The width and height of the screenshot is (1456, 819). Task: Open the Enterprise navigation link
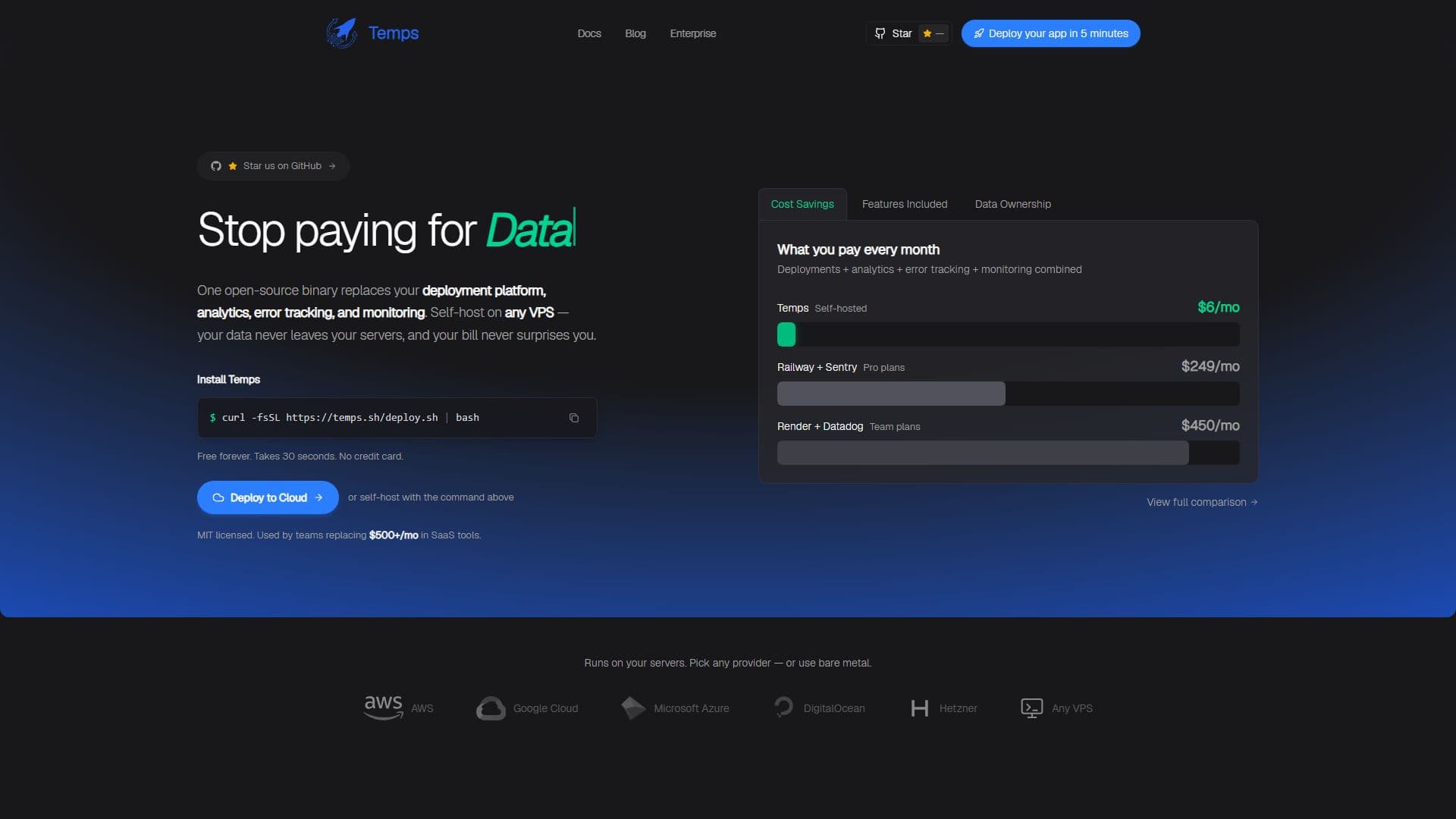[693, 33]
